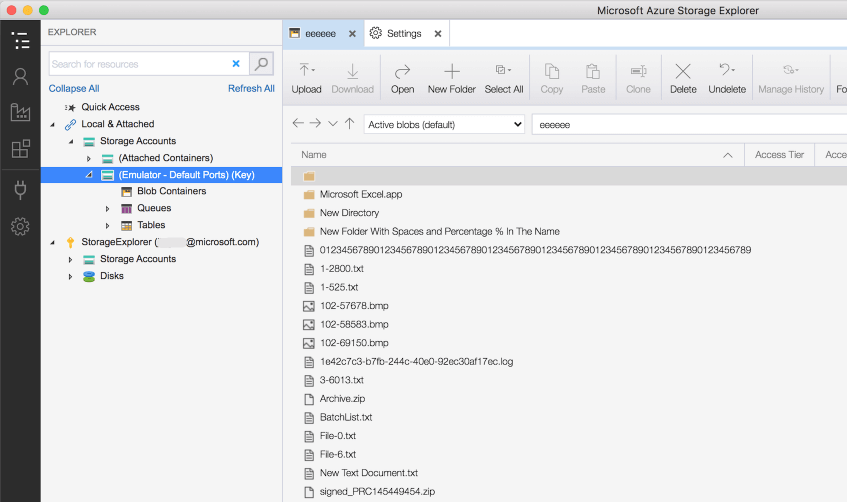Image resolution: width=847 pixels, height=502 pixels.
Task: Open the Settings gear in left sidebar
Action: pyautogui.click(x=20, y=226)
